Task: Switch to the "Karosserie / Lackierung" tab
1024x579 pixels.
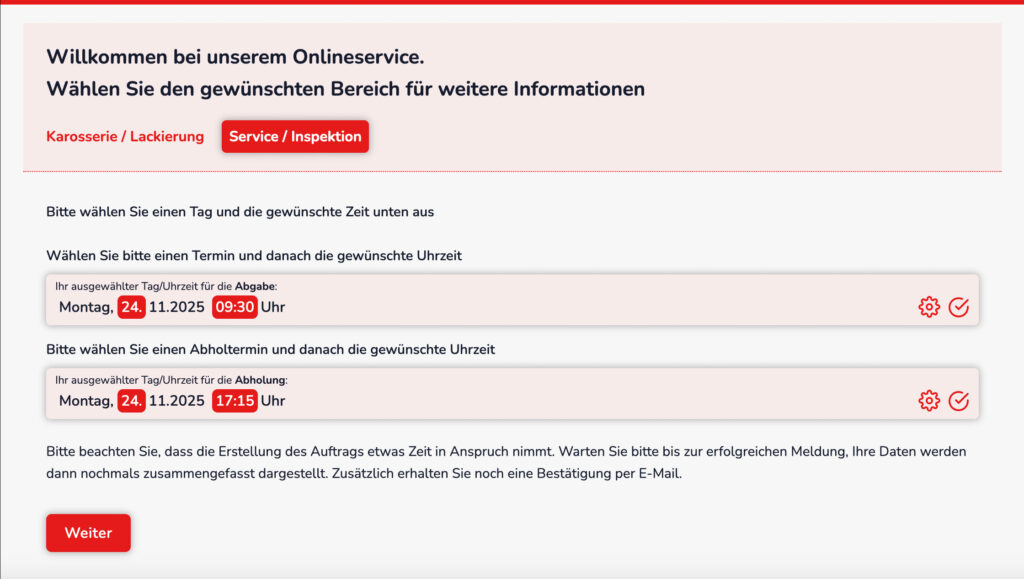Action: pos(125,136)
